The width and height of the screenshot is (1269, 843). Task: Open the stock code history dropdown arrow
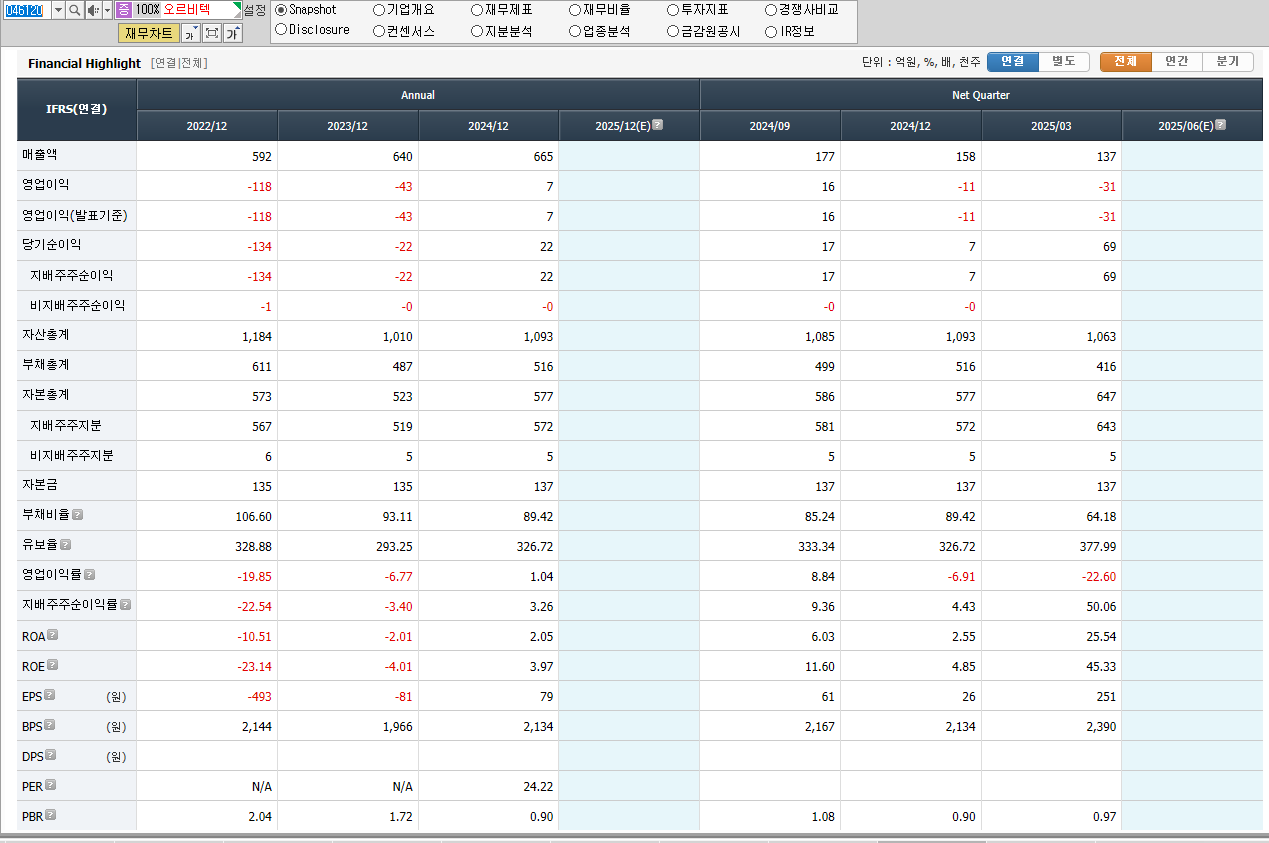[x=57, y=9]
